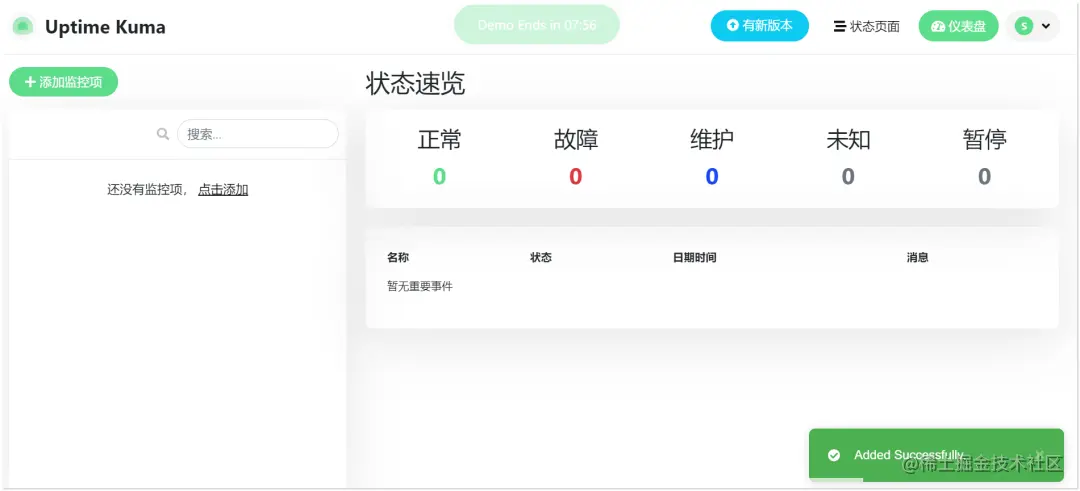The image size is (1080, 491).
Task: Click the 消息 column header
Action: [x=917, y=258]
